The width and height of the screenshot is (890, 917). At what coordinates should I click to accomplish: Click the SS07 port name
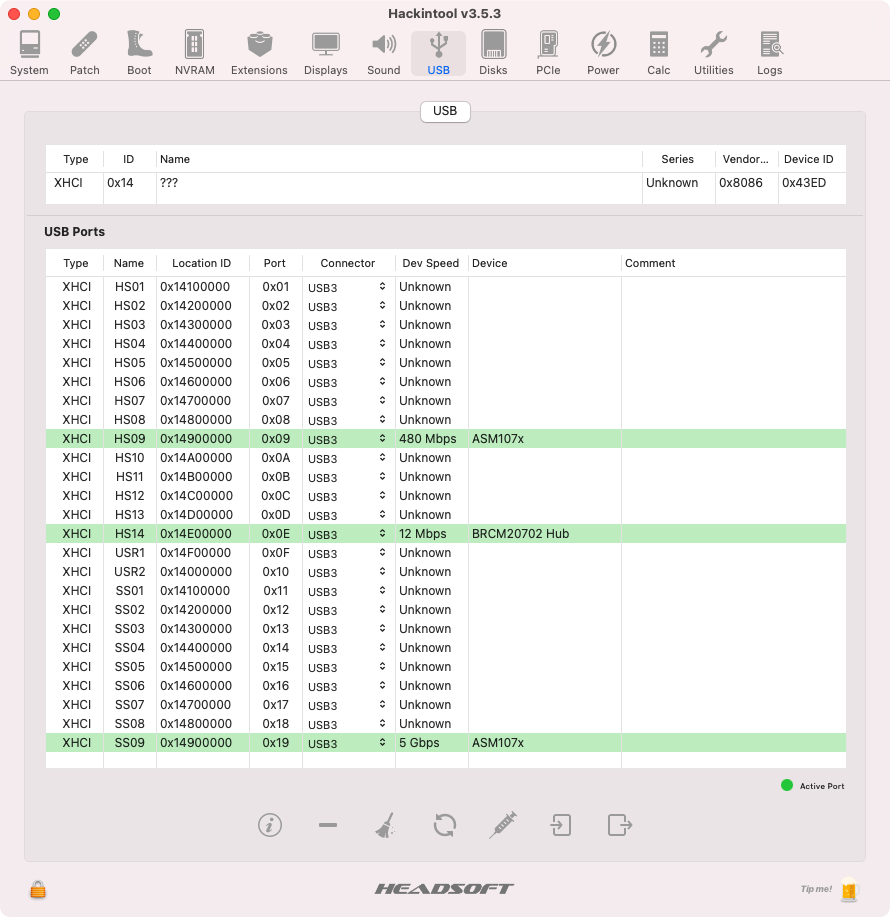coord(129,705)
